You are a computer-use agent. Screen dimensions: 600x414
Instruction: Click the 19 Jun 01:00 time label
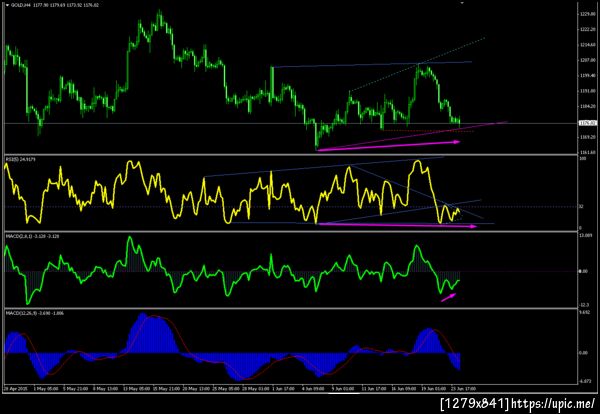[434, 388]
